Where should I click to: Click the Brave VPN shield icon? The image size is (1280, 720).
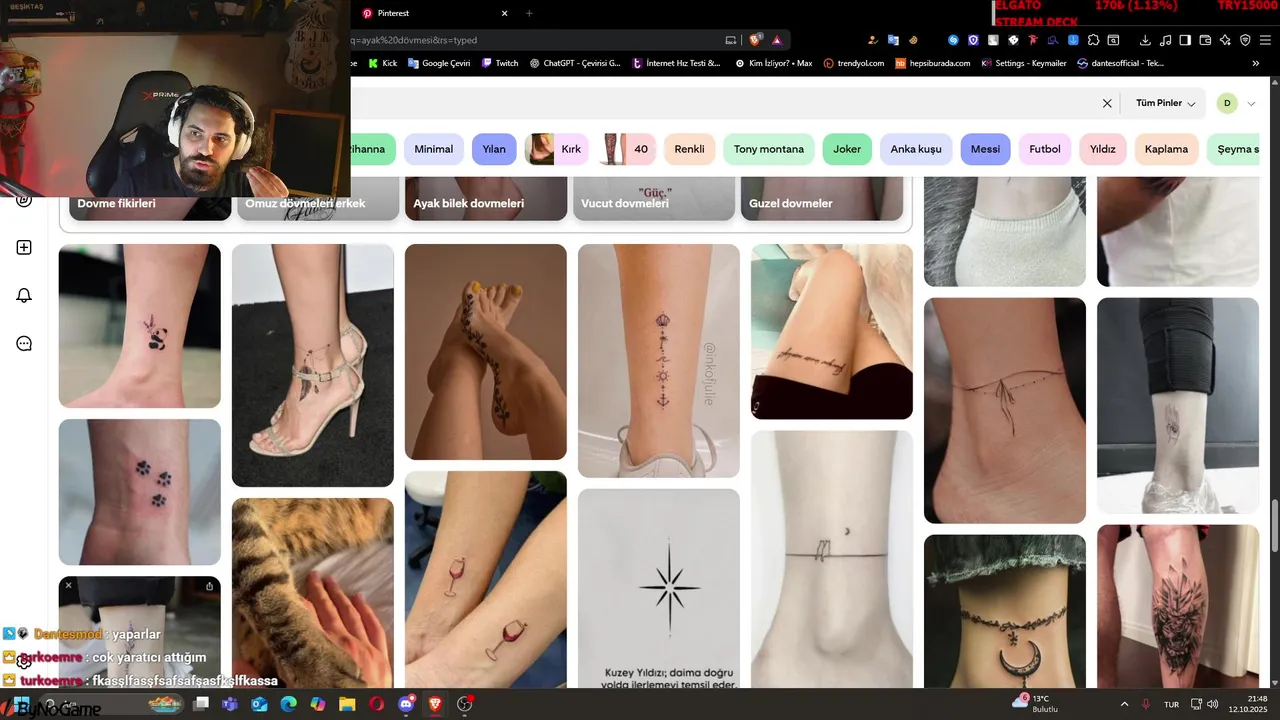[1245, 40]
